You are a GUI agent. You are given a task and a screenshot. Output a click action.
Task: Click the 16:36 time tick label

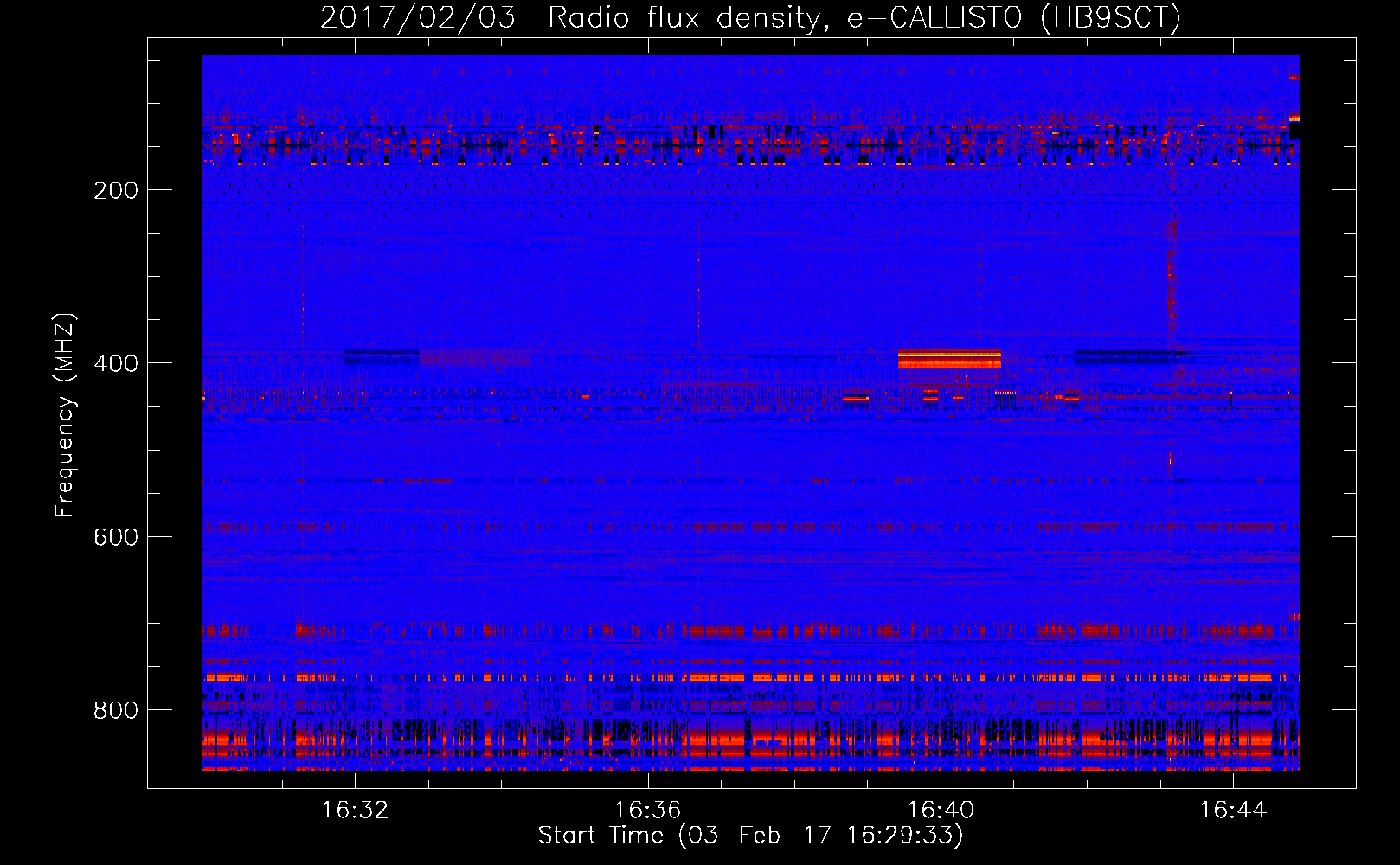(647, 810)
